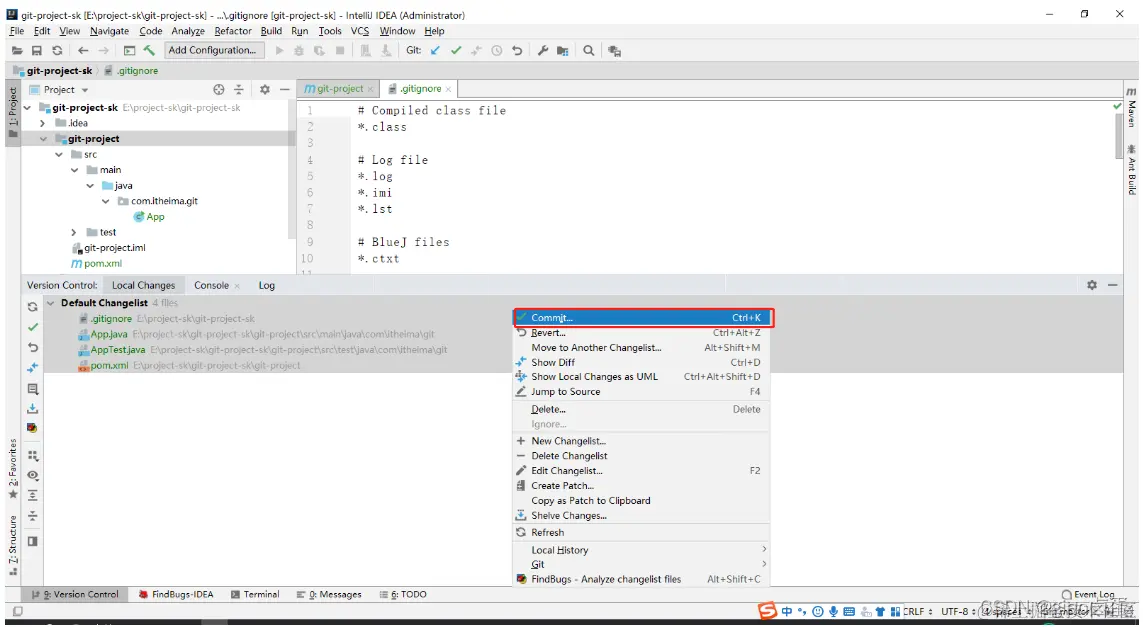Expand the .idea folder
1143x627 pixels.
click(43, 123)
